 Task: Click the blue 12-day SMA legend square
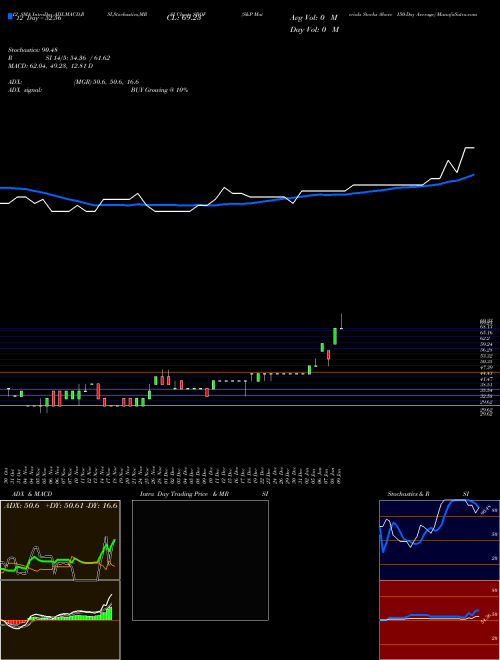click(10, 17)
